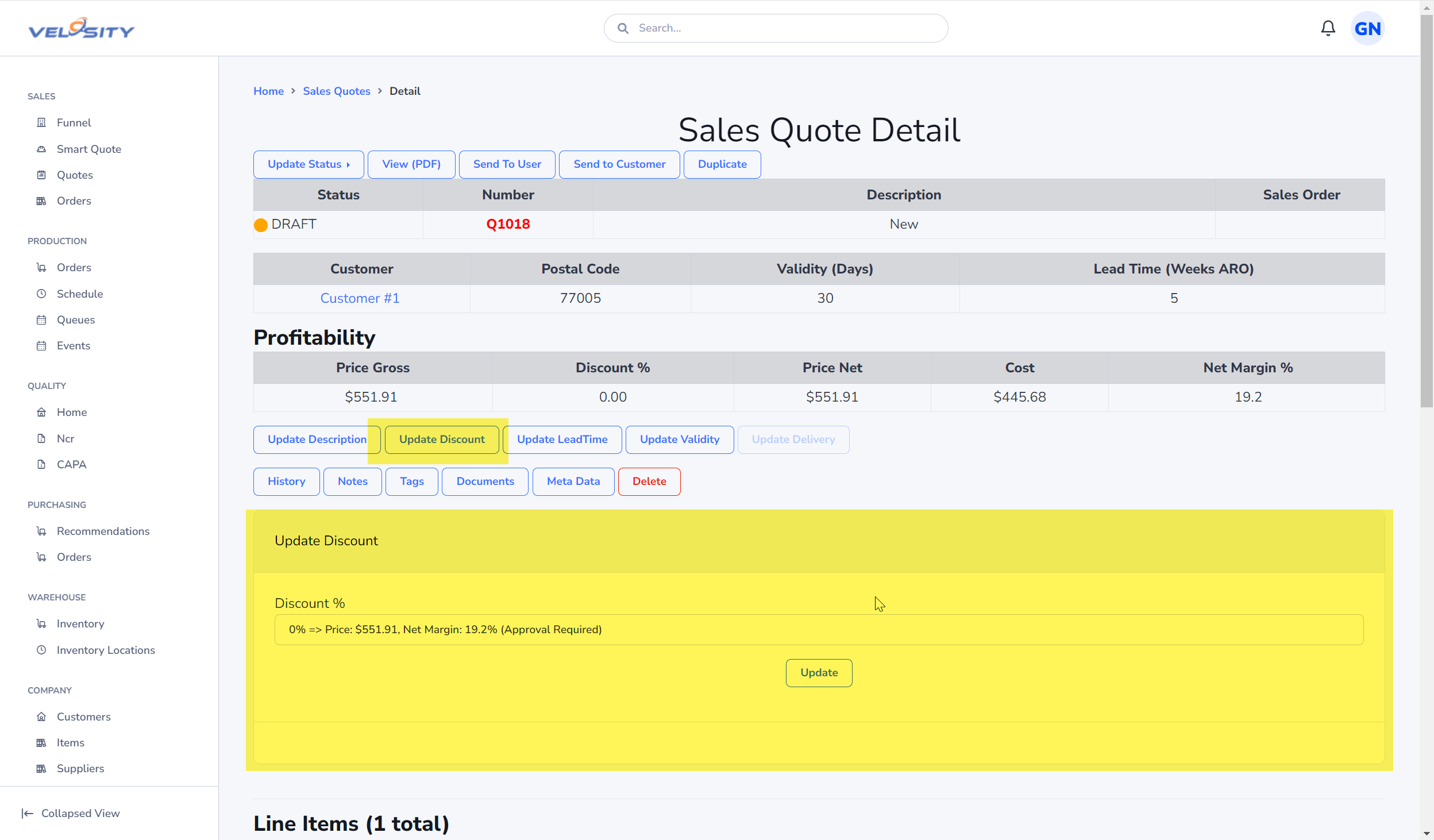Open the Notes section
Image resolution: width=1434 pixels, height=840 pixels.
click(x=352, y=481)
